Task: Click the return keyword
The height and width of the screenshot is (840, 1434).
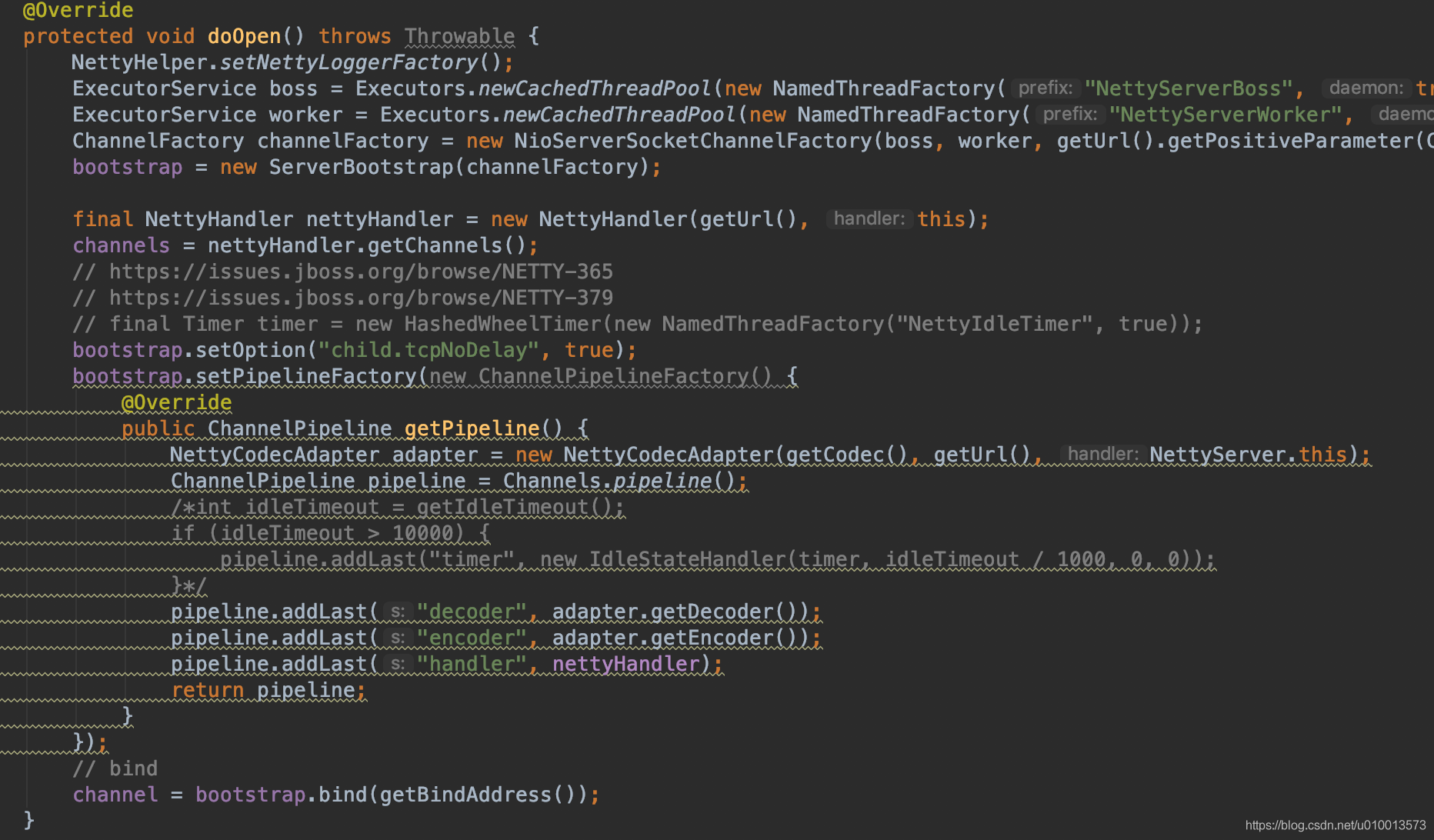Action: pos(208,690)
